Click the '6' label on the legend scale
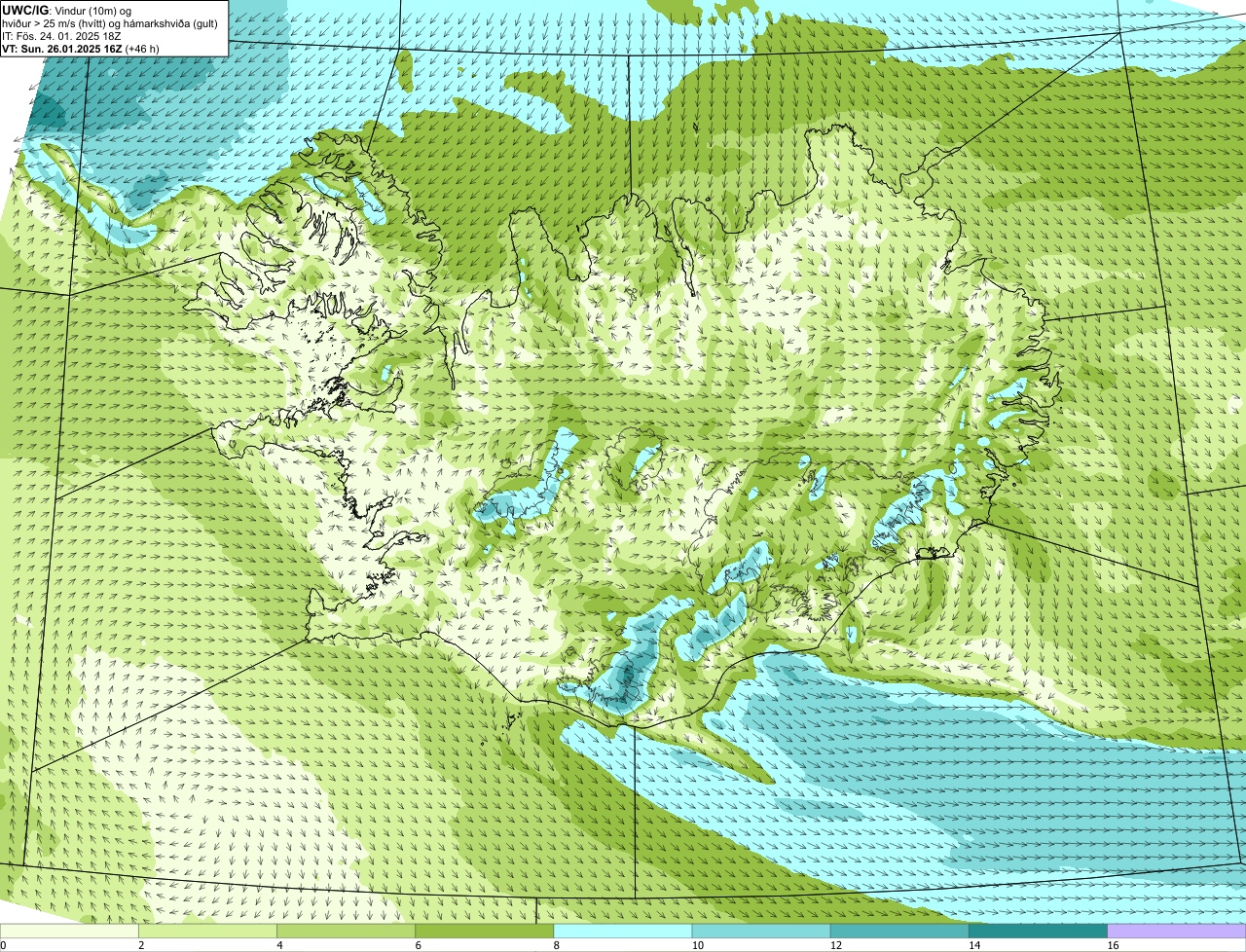Viewport: 1246px width, 952px height. point(419,945)
